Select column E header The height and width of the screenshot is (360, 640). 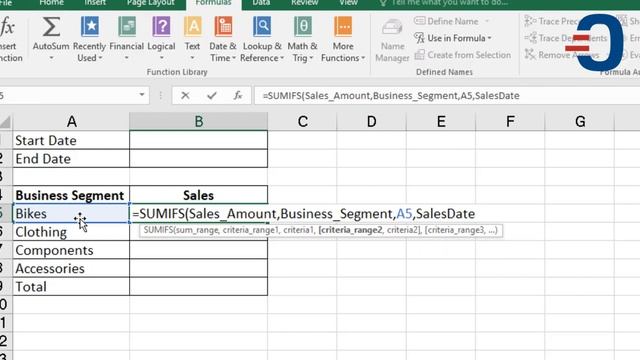[441, 121]
